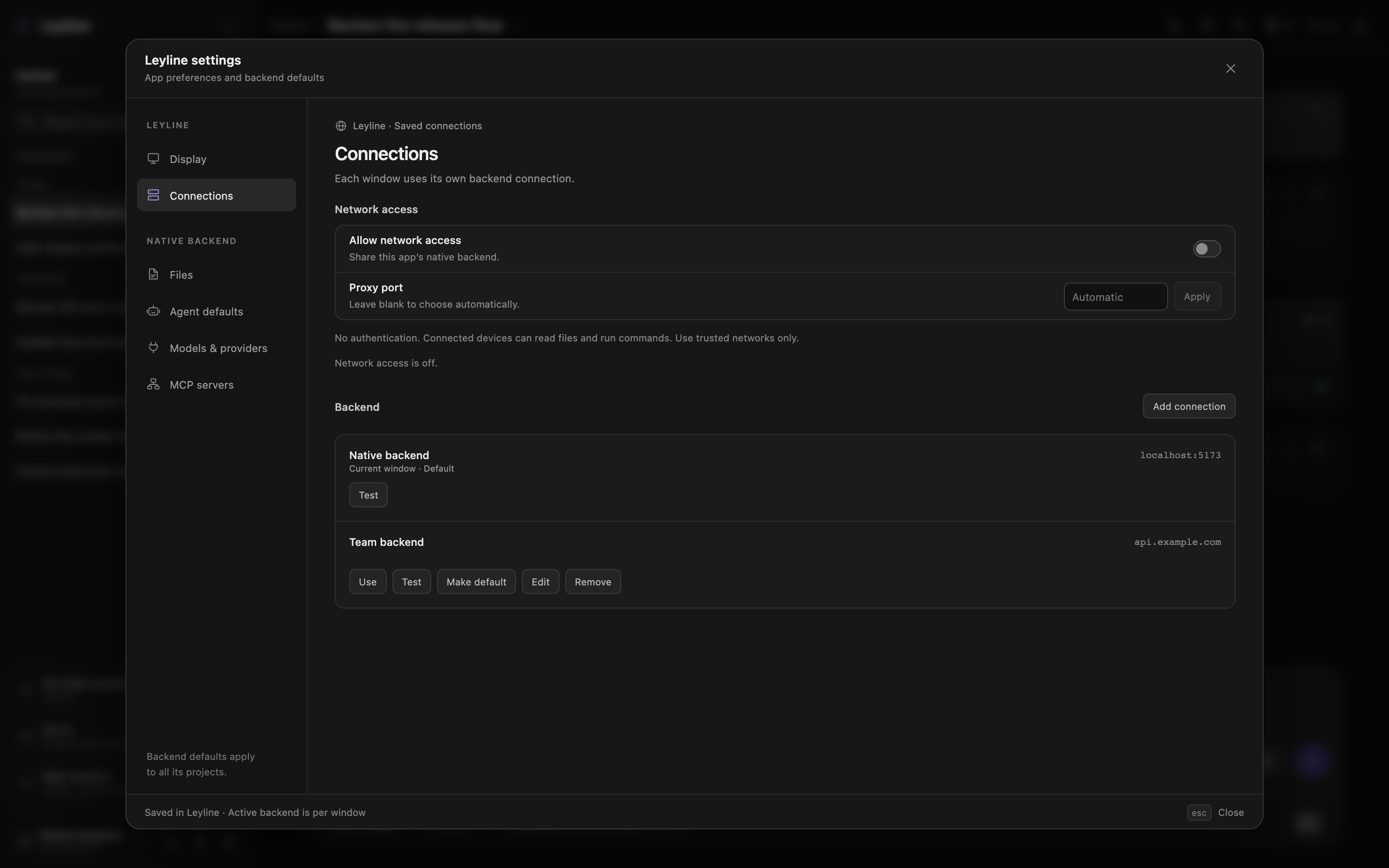Screen dimensions: 1389x868
Task: Click the Agent defaults robot icon
Action: (x=153, y=311)
